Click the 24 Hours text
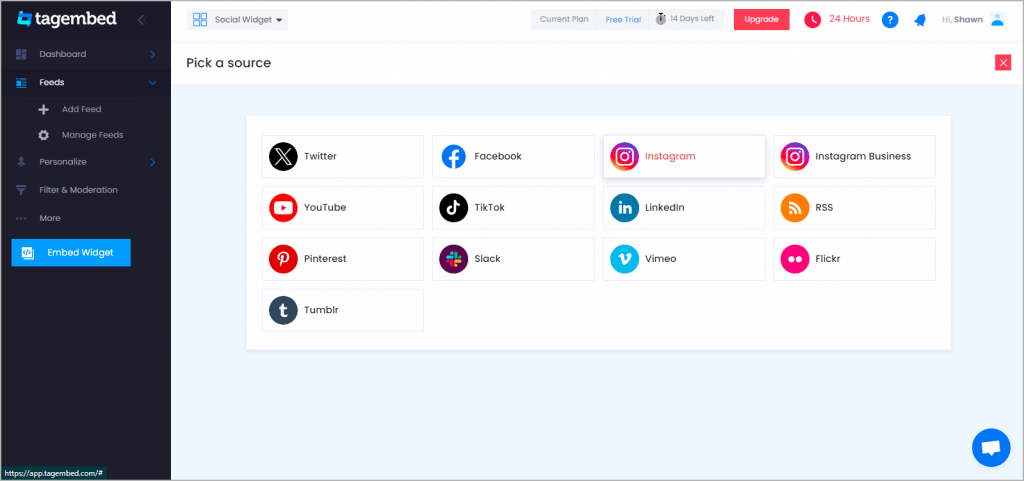The image size is (1024, 481). click(x=850, y=19)
